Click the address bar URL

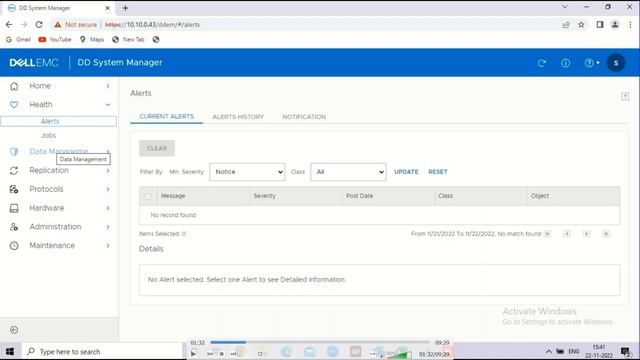pyautogui.click(x=153, y=24)
